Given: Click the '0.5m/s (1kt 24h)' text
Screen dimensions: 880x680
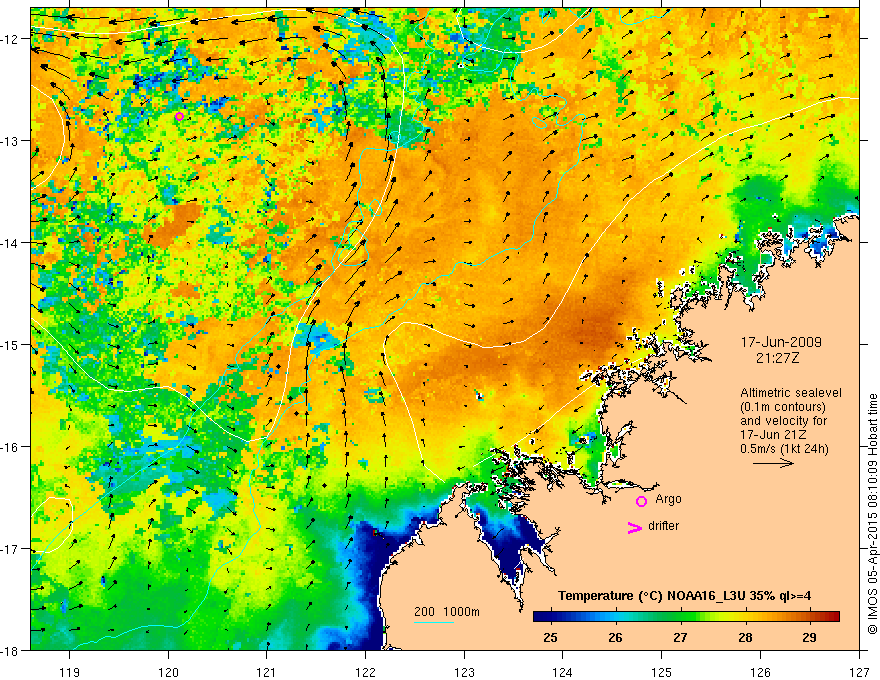Looking at the screenshot, I should click(784, 449).
